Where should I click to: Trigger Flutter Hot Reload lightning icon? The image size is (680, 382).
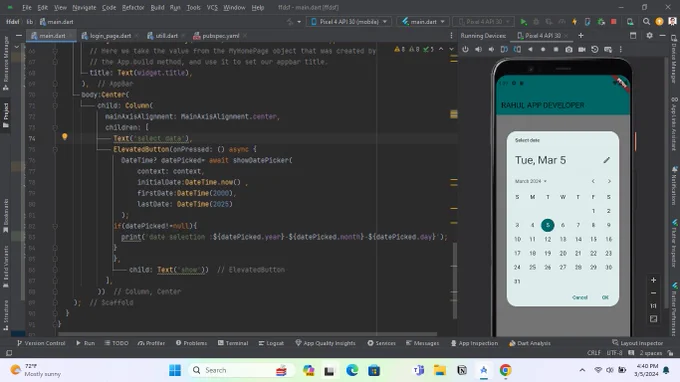575,22
